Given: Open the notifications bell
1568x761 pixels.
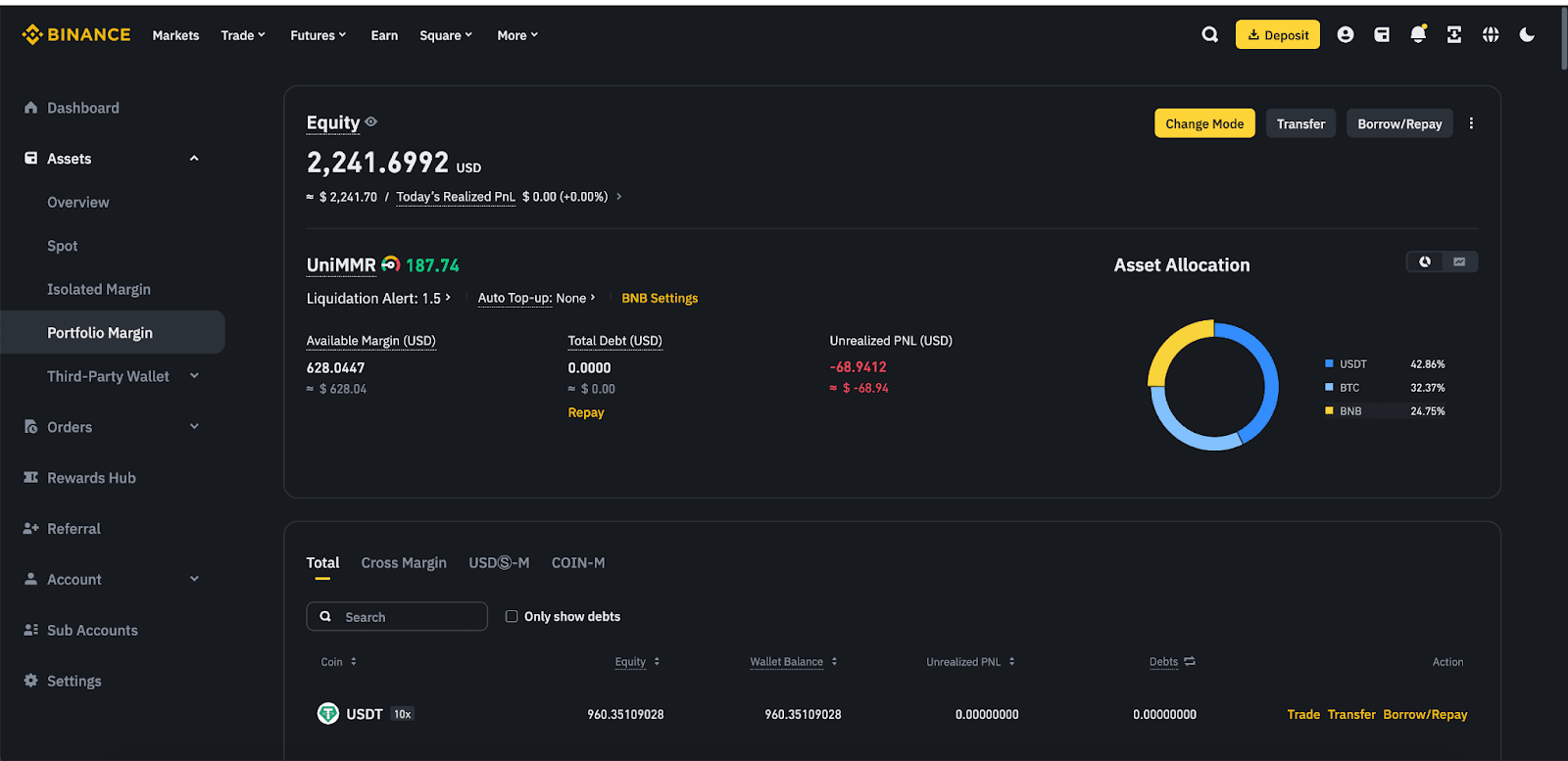Looking at the screenshot, I should point(1418,34).
